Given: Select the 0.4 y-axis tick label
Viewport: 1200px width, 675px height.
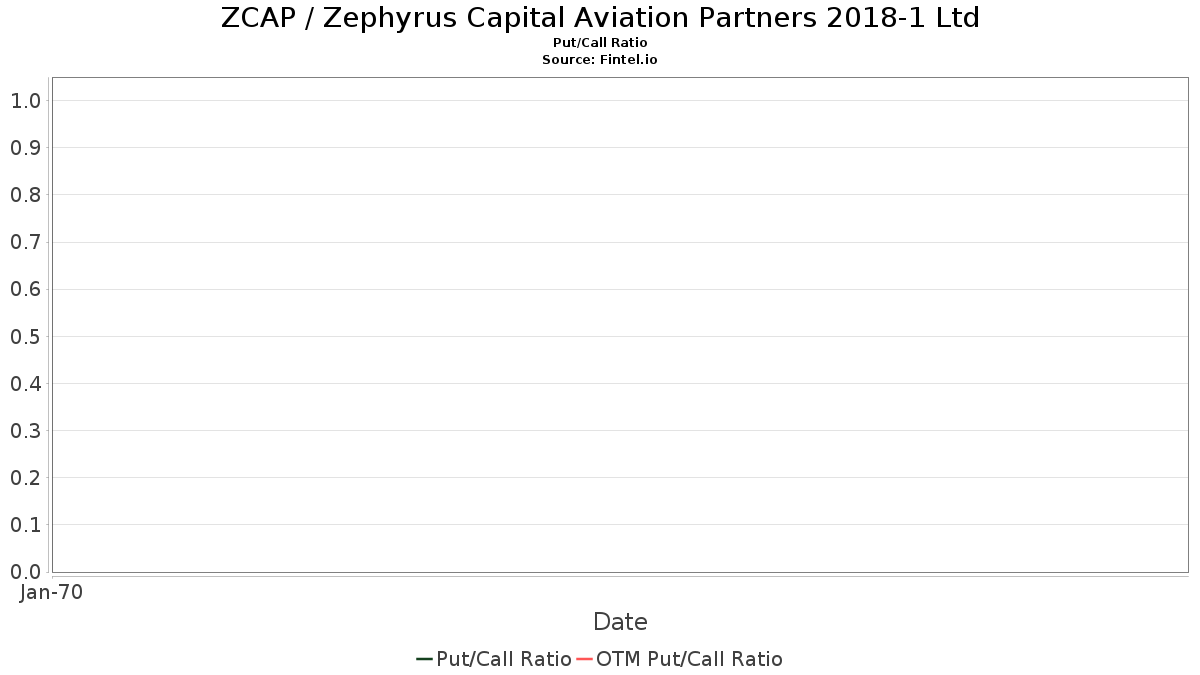Looking at the screenshot, I should click(25, 384).
